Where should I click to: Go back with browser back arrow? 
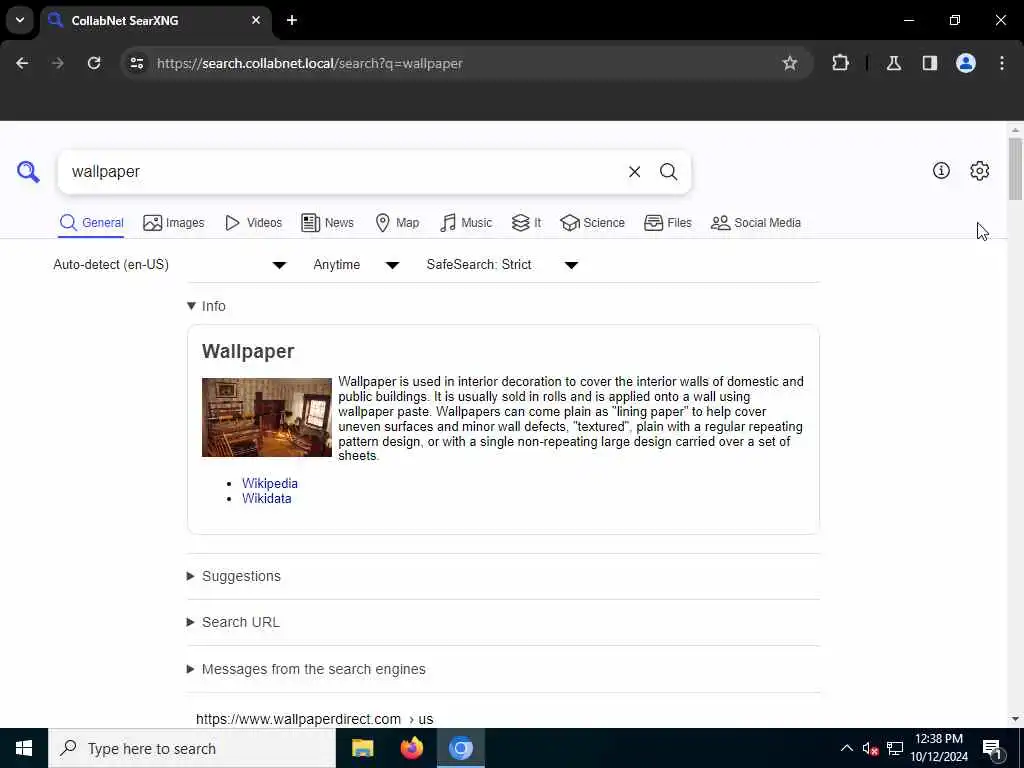point(22,63)
